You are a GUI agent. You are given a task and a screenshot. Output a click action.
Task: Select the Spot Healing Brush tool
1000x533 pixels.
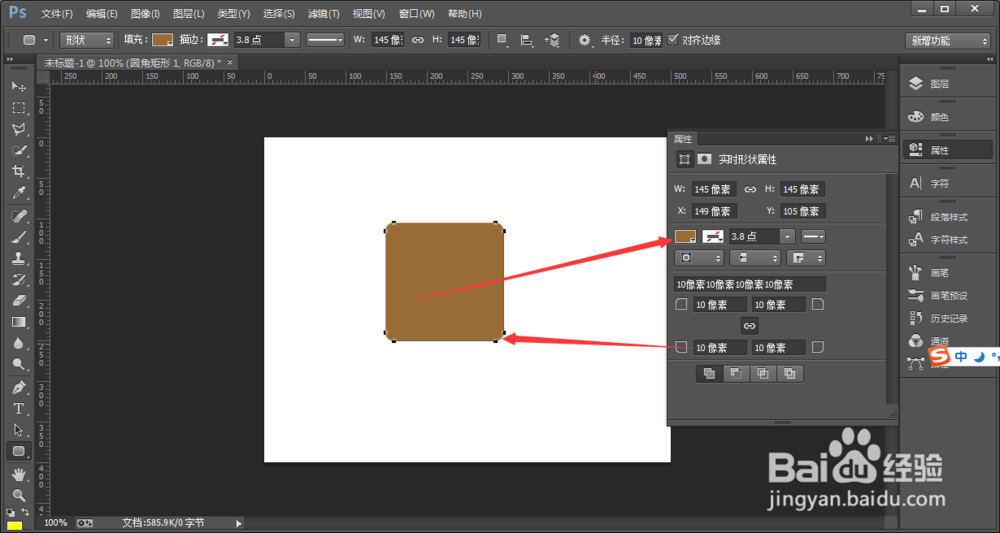coord(18,215)
